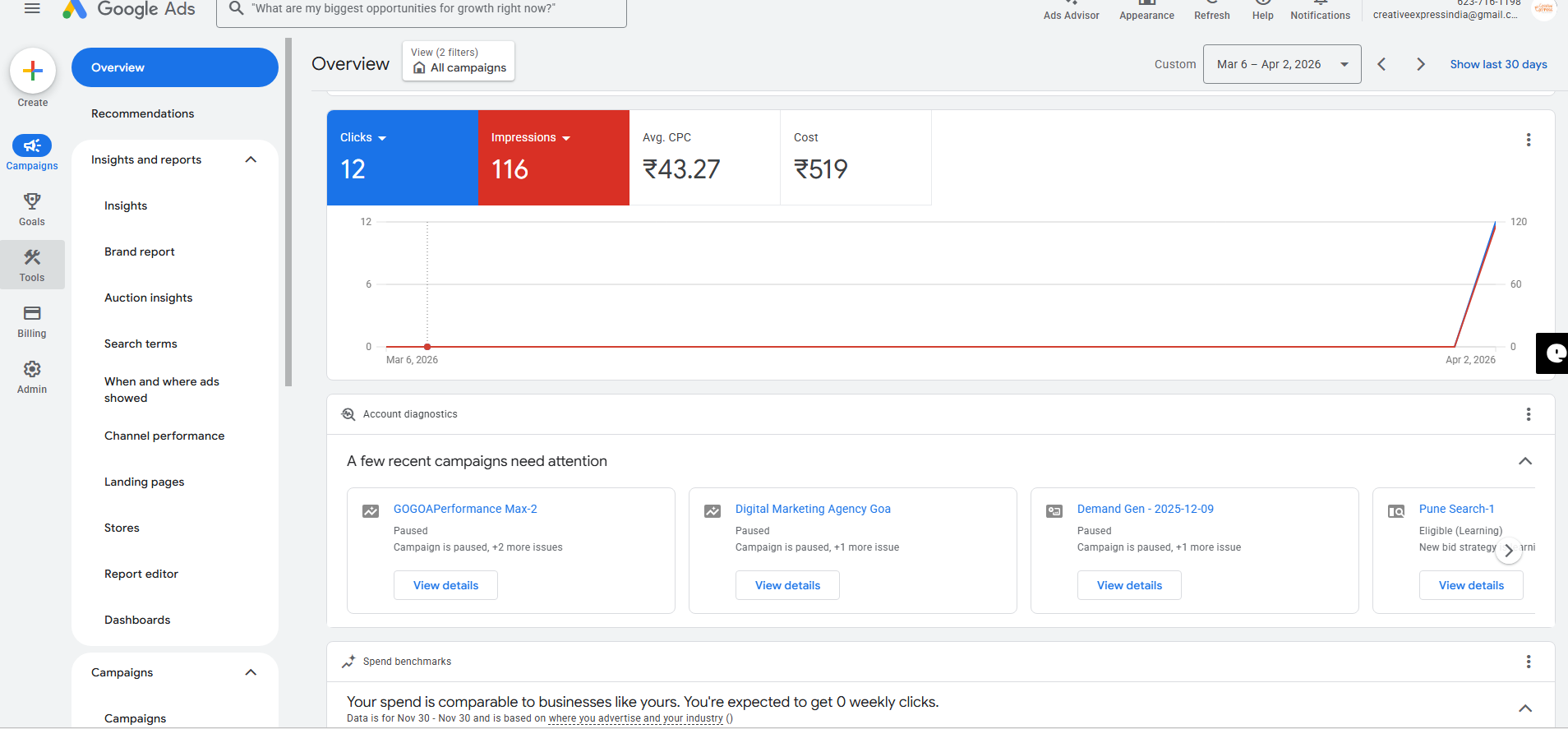Open the Campaigns megaphone section
Viewport: 1568px width, 729px height.
click(x=32, y=153)
